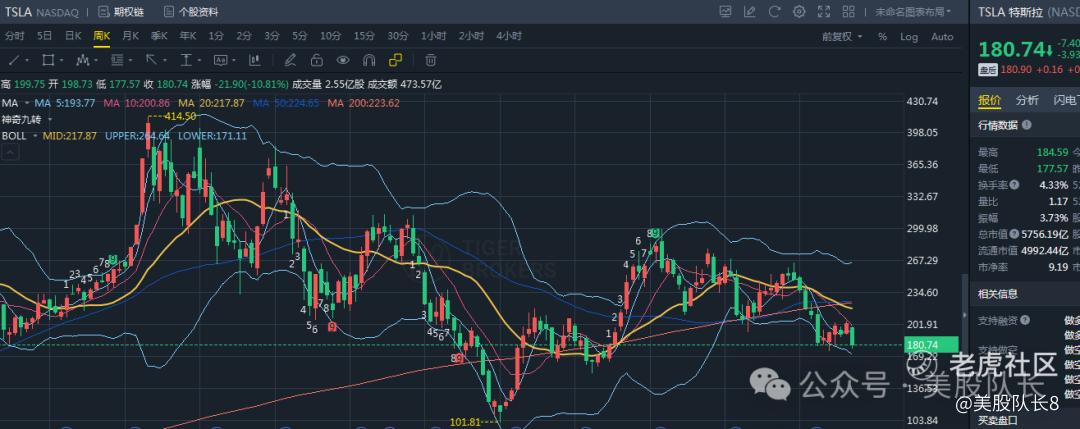This screenshot has width=1080, height=429.
Task: Select the 10分 interval
Action: pyautogui.click(x=331, y=36)
